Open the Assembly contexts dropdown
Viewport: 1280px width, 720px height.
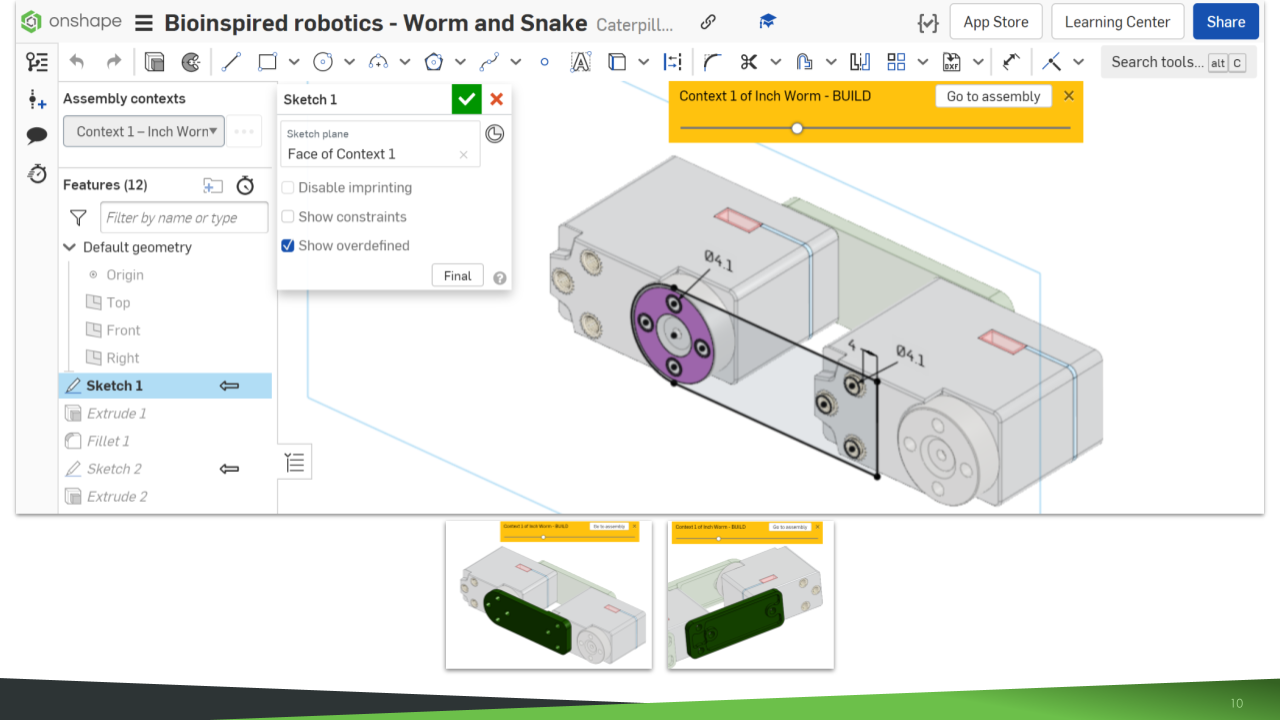(x=143, y=131)
